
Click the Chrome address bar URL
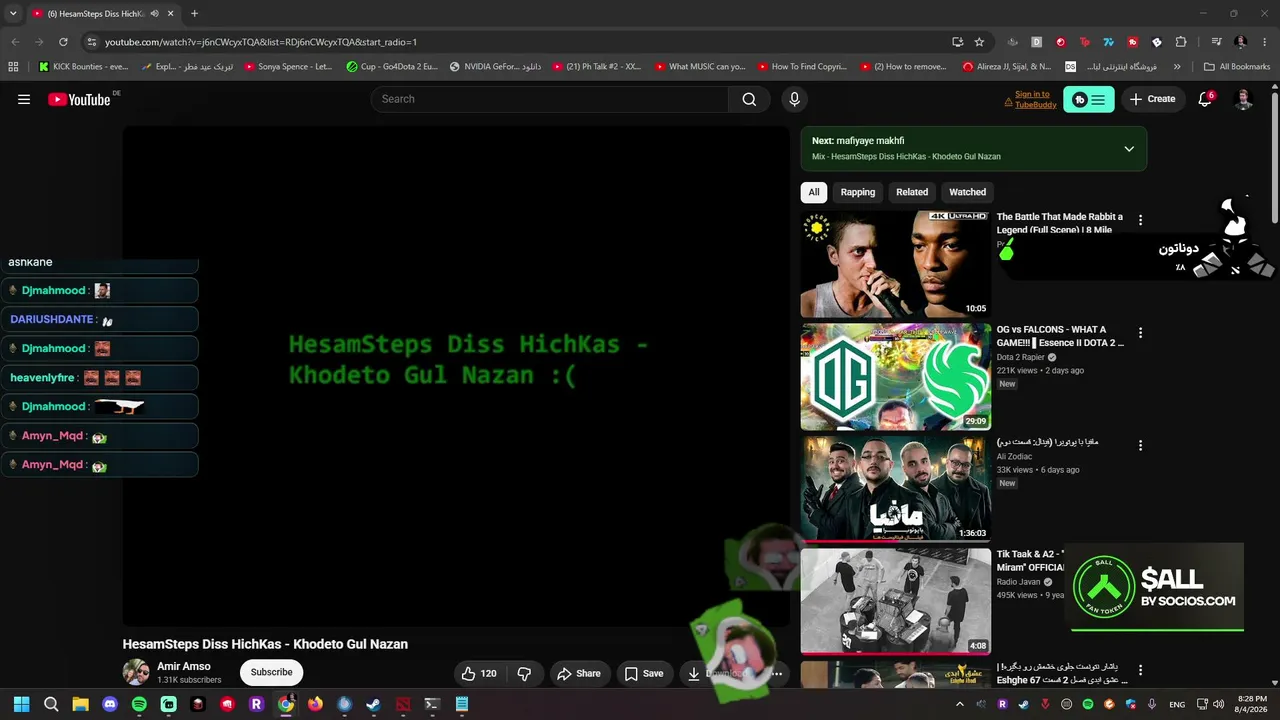pyautogui.click(x=261, y=42)
